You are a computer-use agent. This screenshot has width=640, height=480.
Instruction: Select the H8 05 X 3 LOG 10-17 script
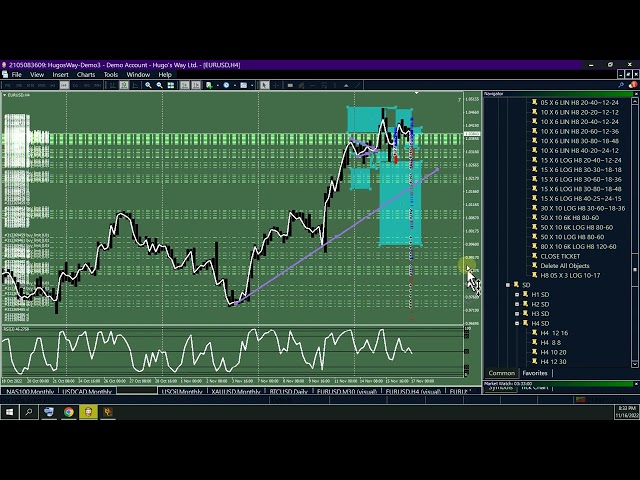point(570,275)
